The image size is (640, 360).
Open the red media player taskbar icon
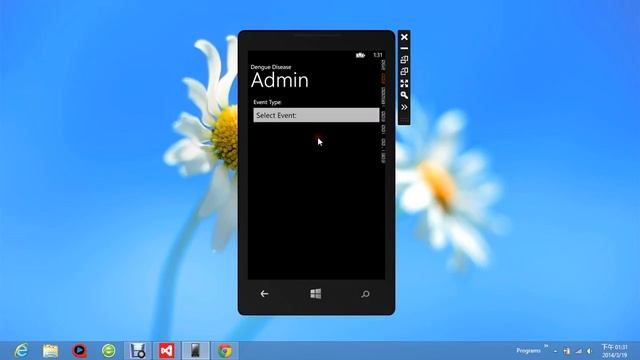point(80,351)
